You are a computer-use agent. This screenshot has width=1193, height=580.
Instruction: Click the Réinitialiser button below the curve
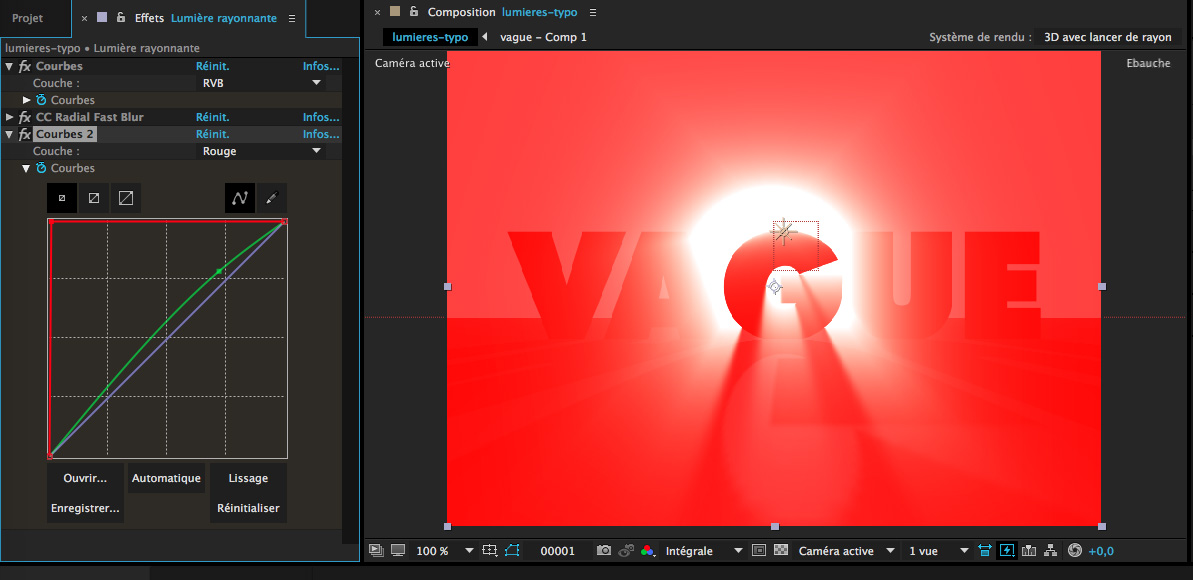[248, 508]
